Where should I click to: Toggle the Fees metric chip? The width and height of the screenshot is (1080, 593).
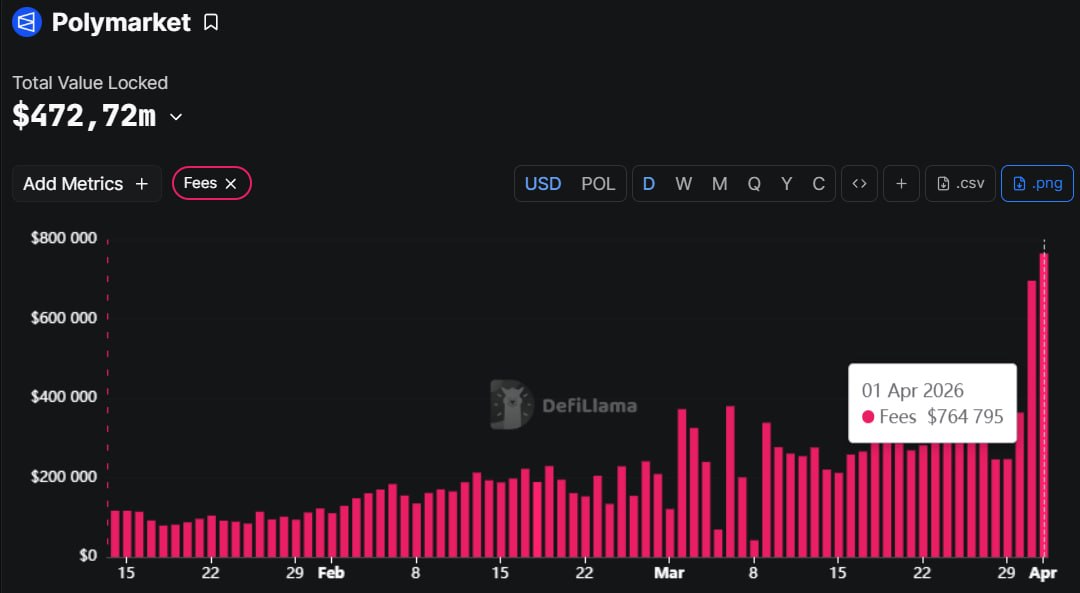pos(200,184)
